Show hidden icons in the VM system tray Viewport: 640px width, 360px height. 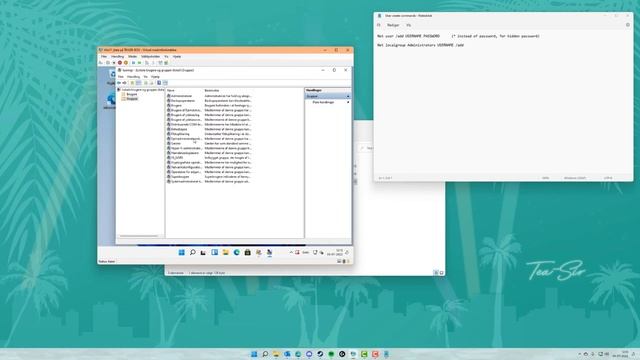point(291,253)
